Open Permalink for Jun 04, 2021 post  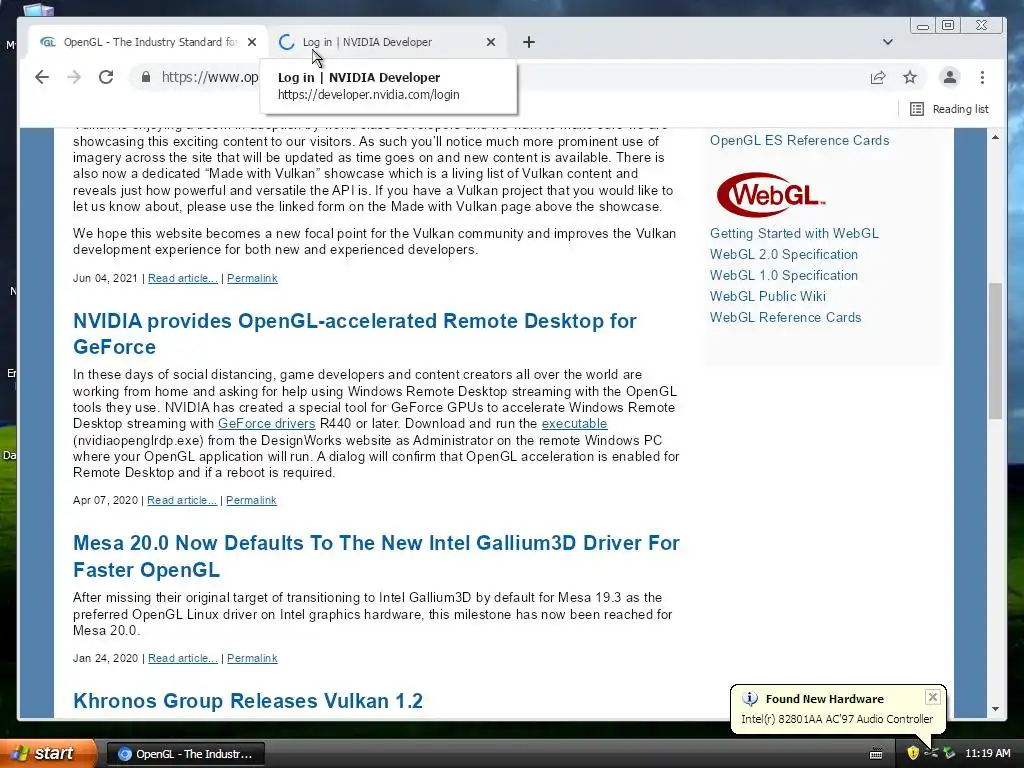pyautogui.click(x=252, y=278)
